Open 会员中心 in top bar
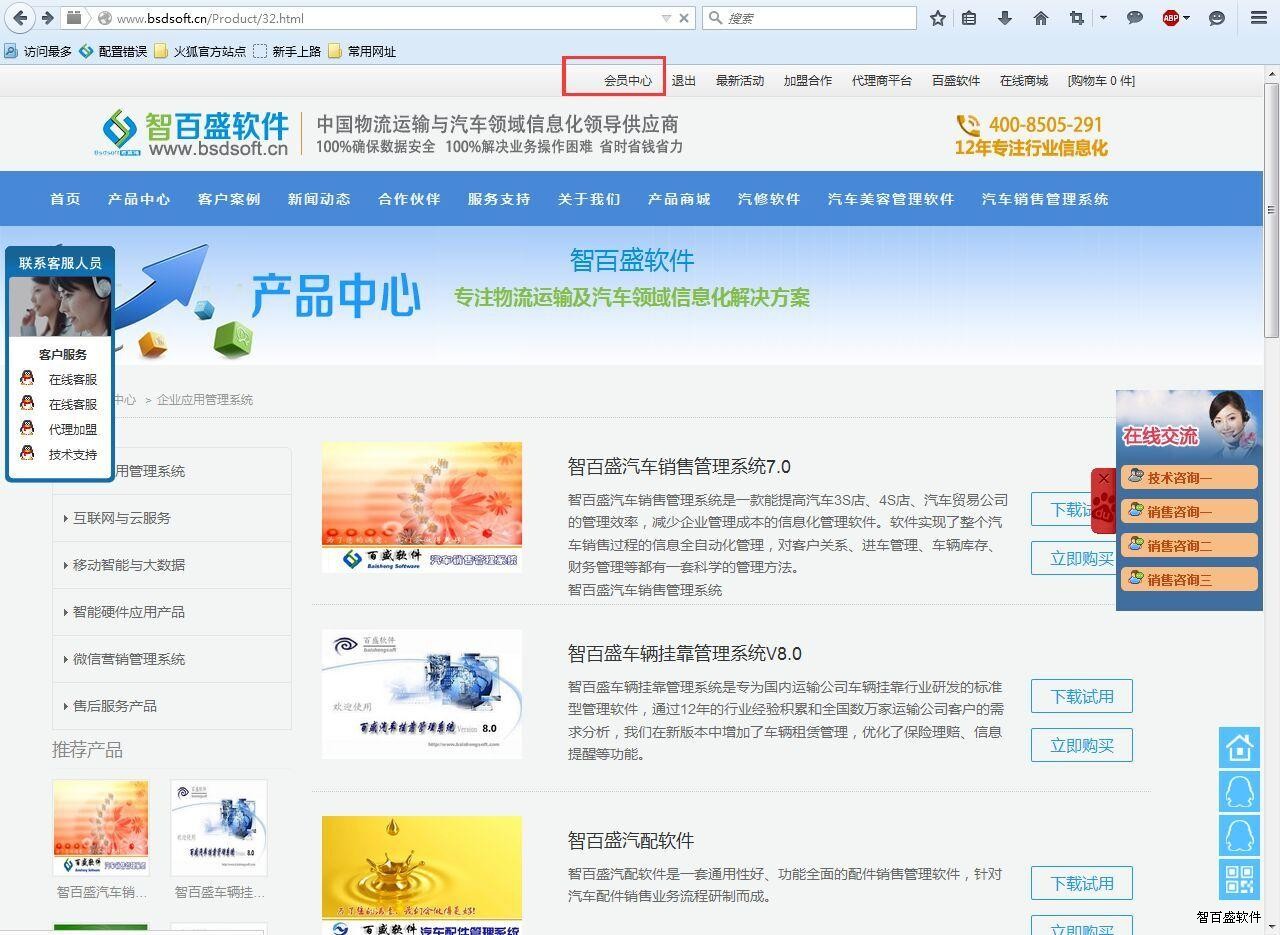Screen dimensions: 1280x935 [628, 81]
